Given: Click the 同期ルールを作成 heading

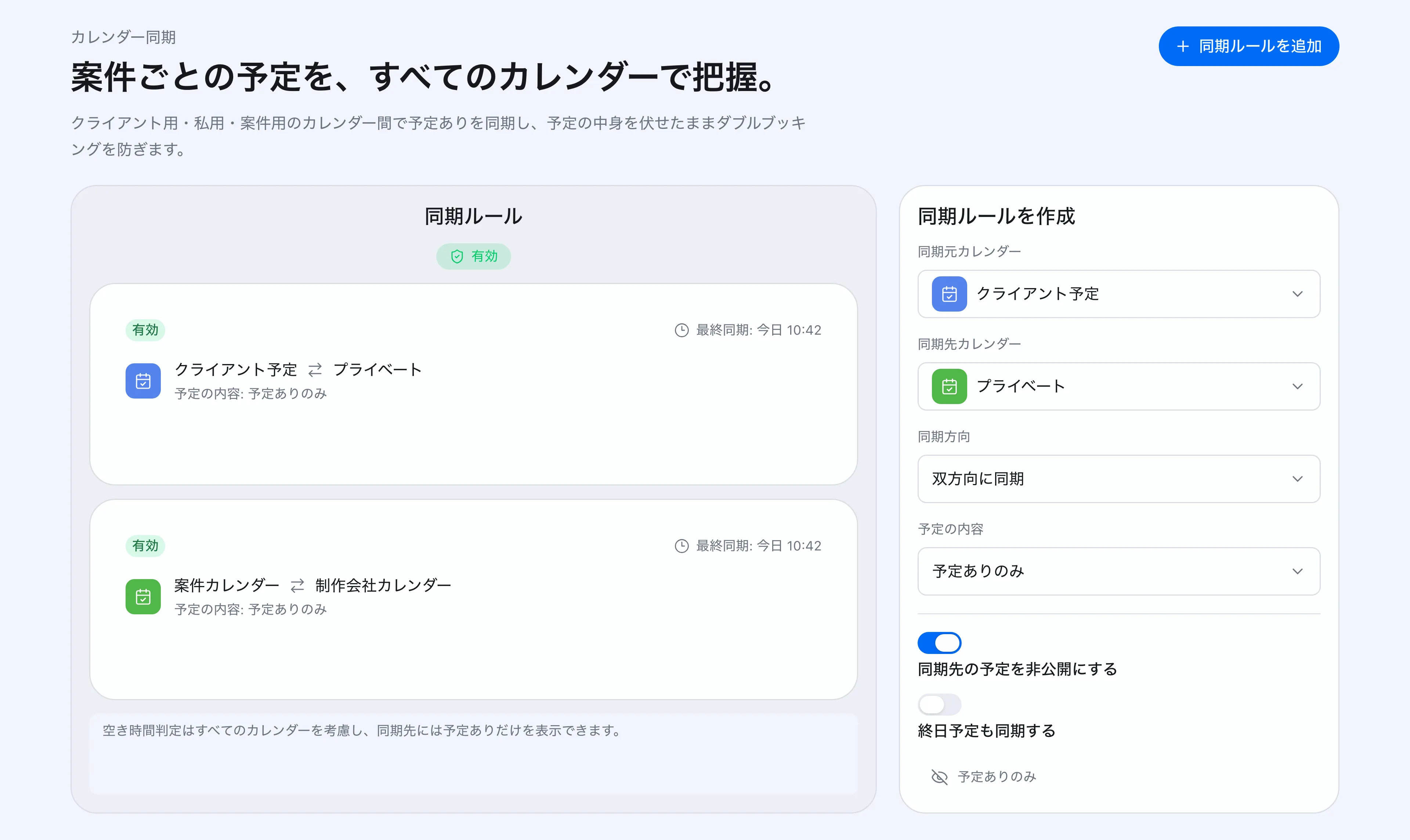Looking at the screenshot, I should point(996,216).
